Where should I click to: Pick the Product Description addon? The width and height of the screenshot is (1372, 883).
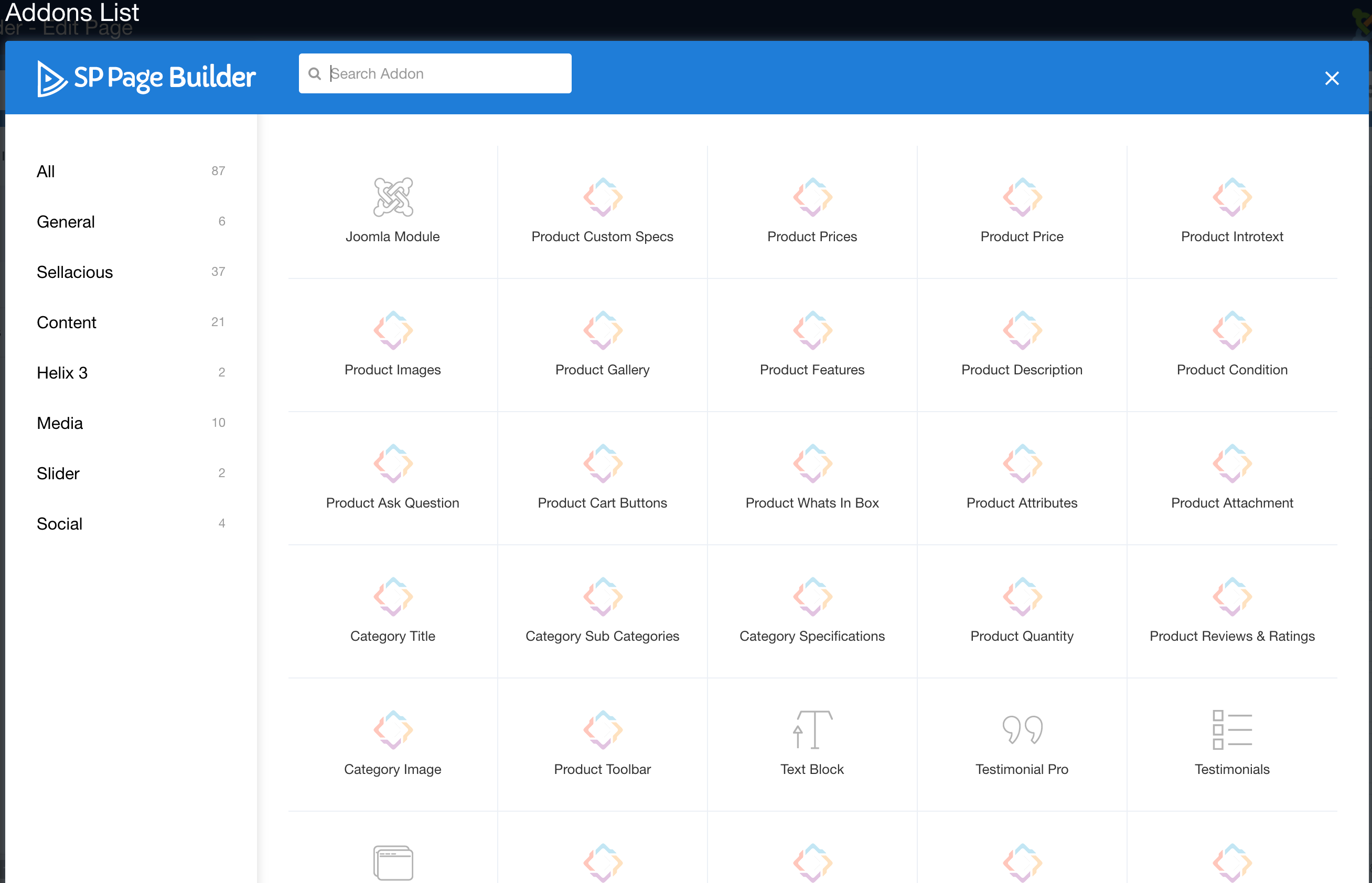click(x=1022, y=344)
